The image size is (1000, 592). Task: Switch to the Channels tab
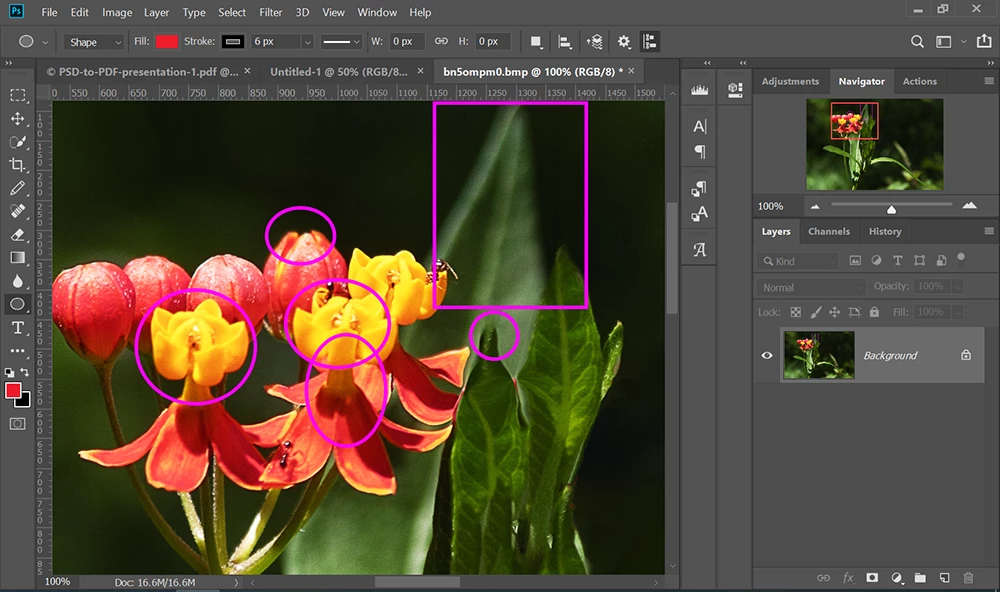[829, 231]
